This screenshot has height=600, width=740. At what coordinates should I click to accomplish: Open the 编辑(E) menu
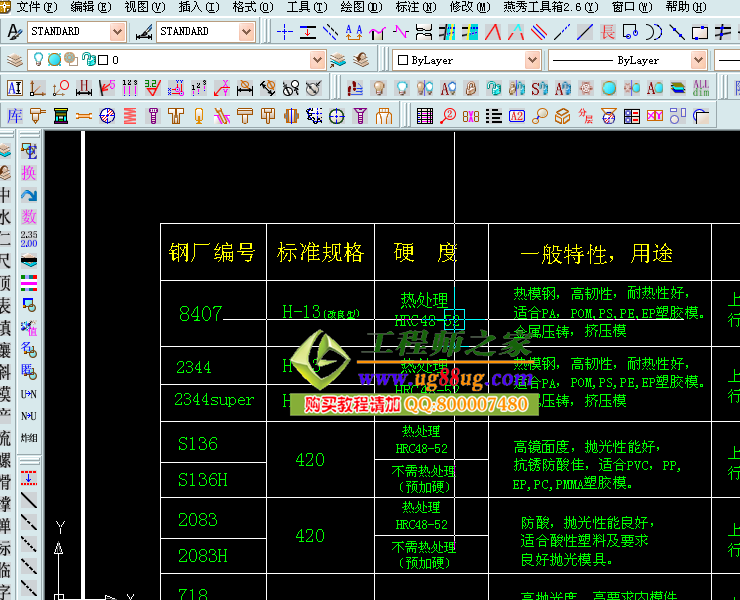coord(91,7)
